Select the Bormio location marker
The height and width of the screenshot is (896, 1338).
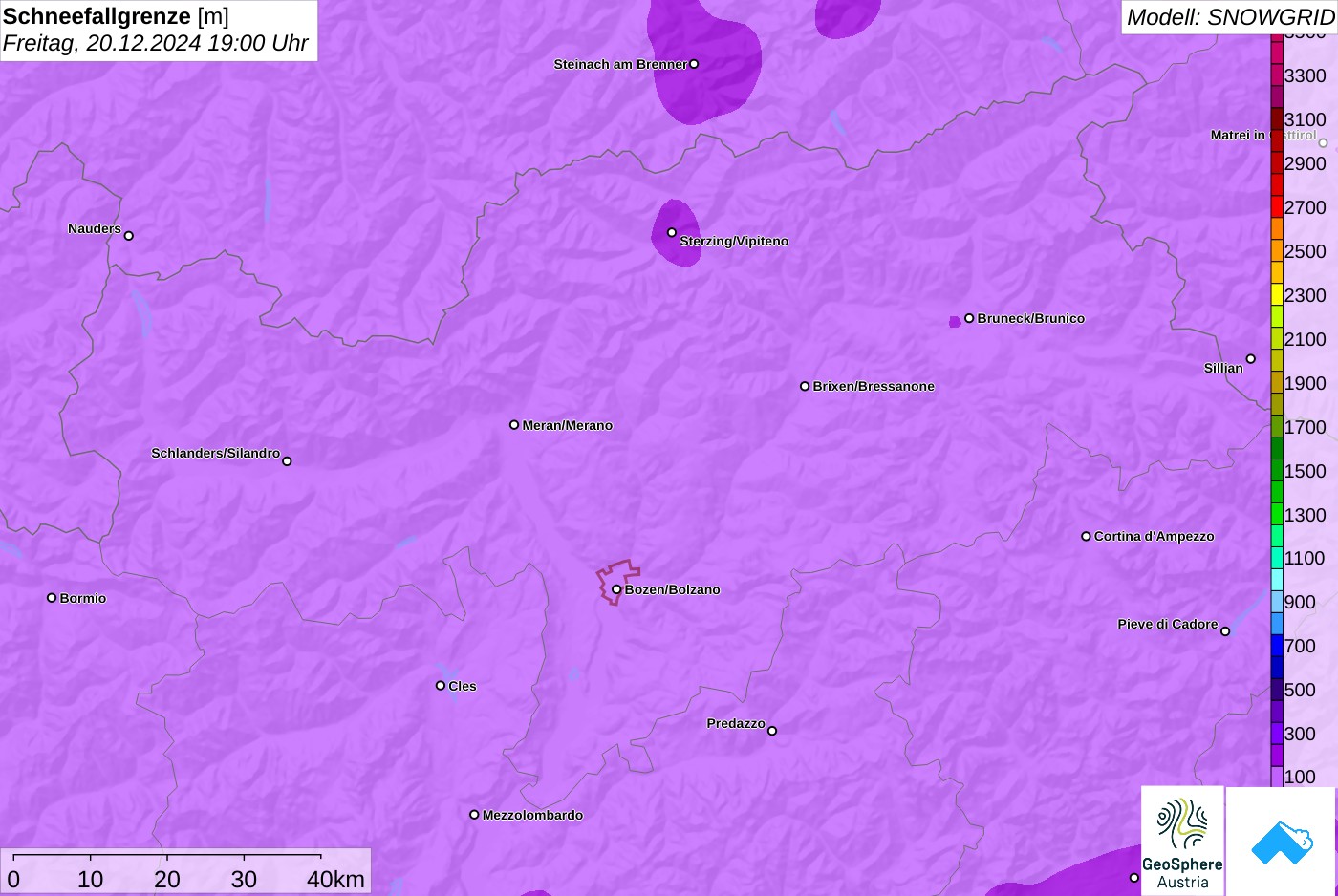(x=52, y=598)
